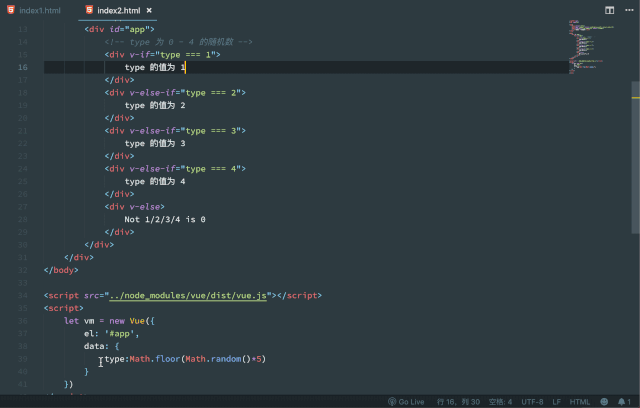The height and width of the screenshot is (408, 640).
Task: Click the v-if="type === 1" attribute
Action: click(173, 55)
